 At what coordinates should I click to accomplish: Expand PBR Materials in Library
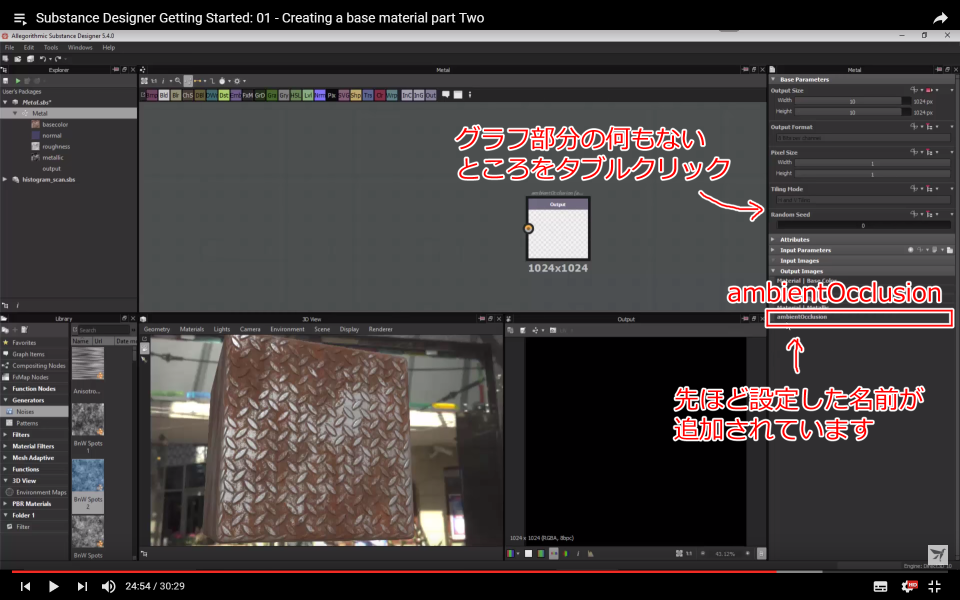coord(6,504)
